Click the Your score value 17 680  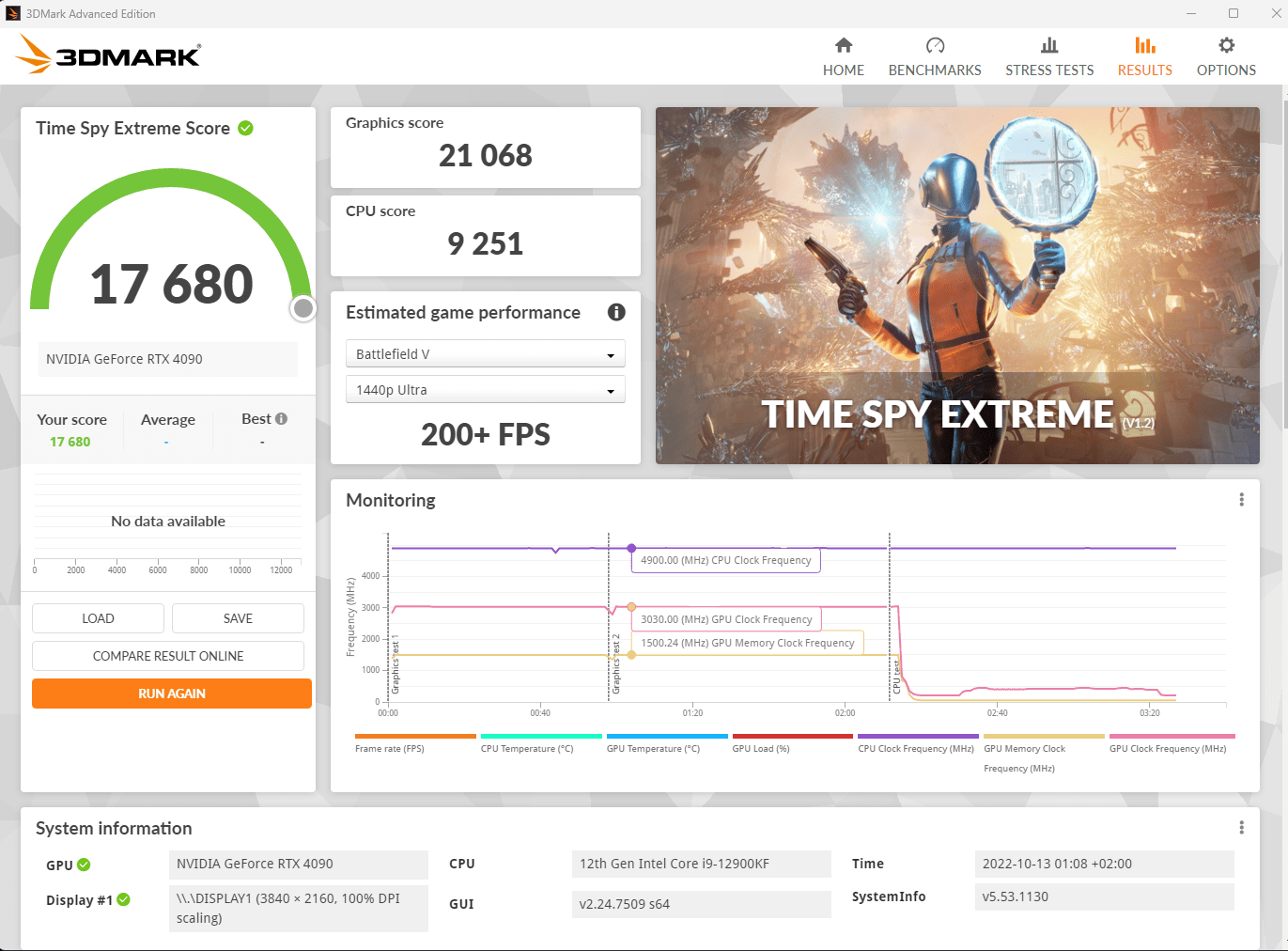point(70,442)
